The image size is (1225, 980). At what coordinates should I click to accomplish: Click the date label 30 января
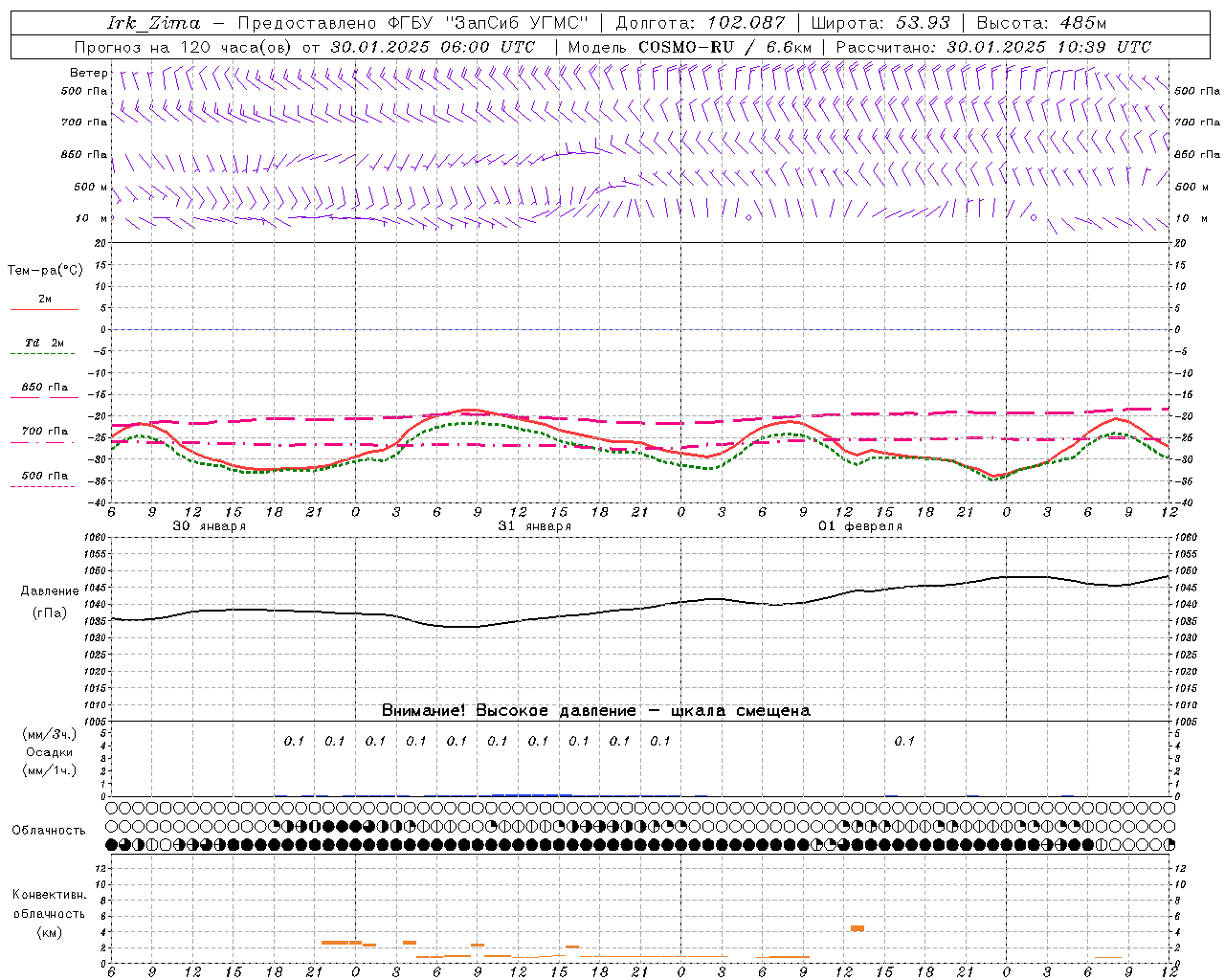pyautogui.click(x=209, y=526)
